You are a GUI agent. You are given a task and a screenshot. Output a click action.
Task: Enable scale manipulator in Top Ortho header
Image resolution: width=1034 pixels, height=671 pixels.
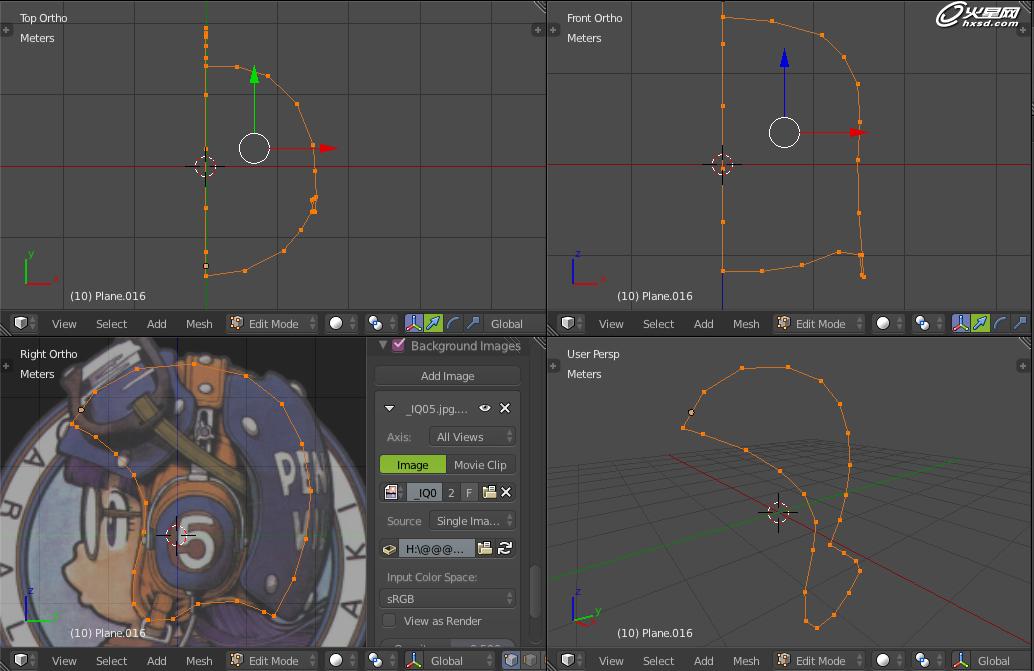click(472, 323)
